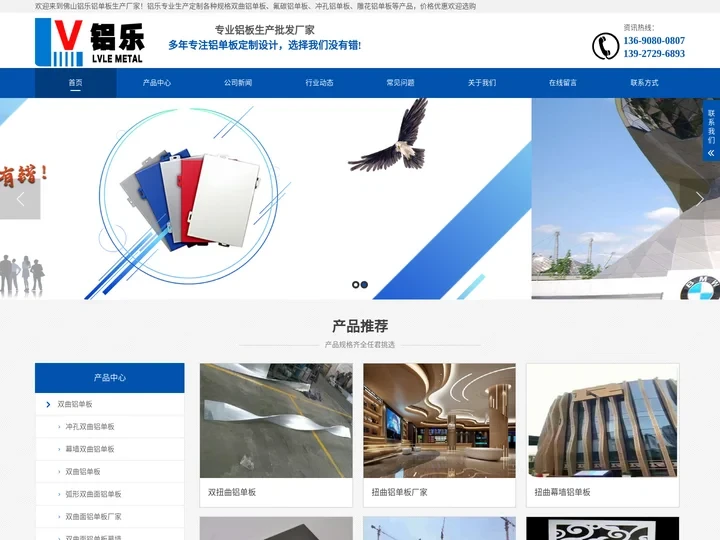Image resolution: width=720 pixels, height=540 pixels.
Task: Open the 行业动态 navigation item
Action: [x=319, y=83]
